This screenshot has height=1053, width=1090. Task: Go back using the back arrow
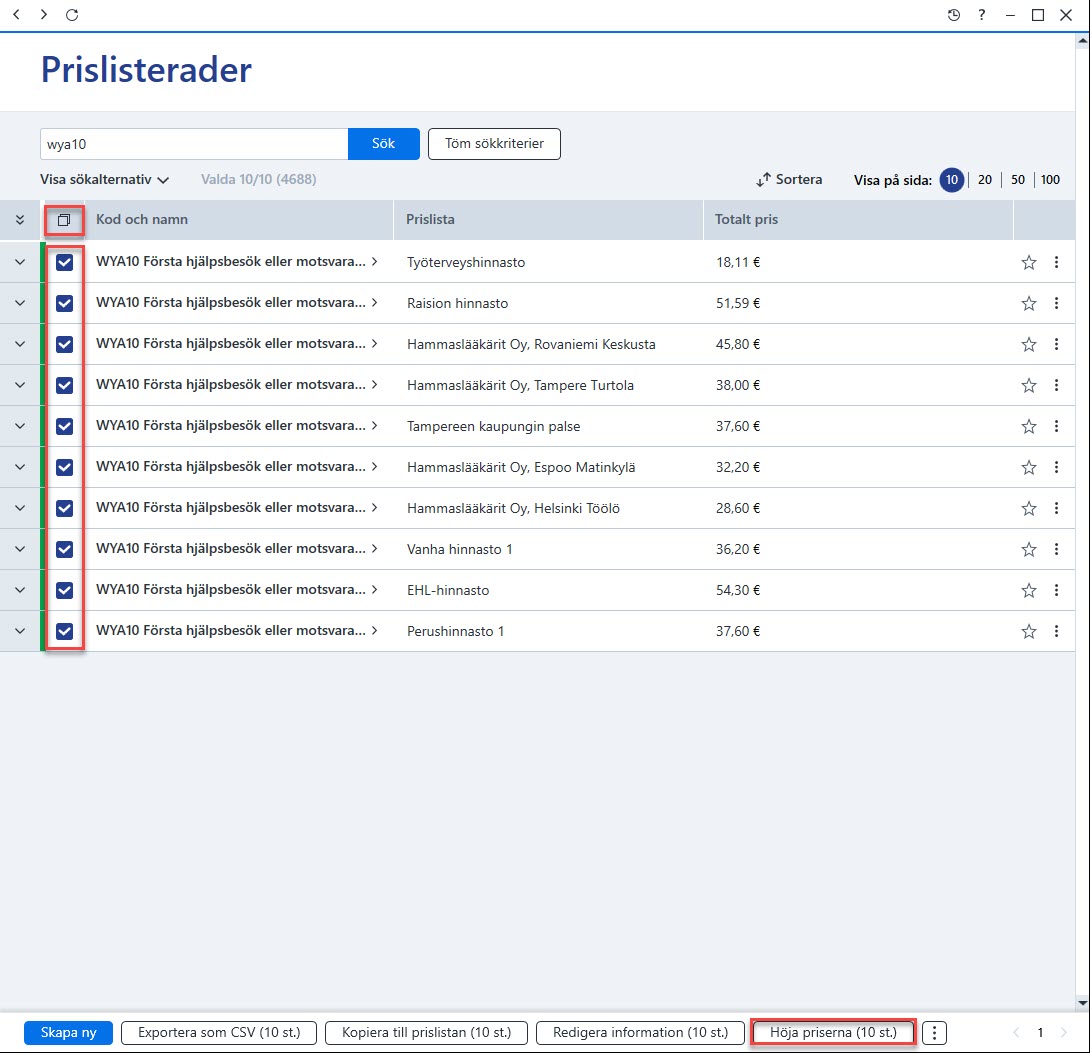[x=17, y=15]
